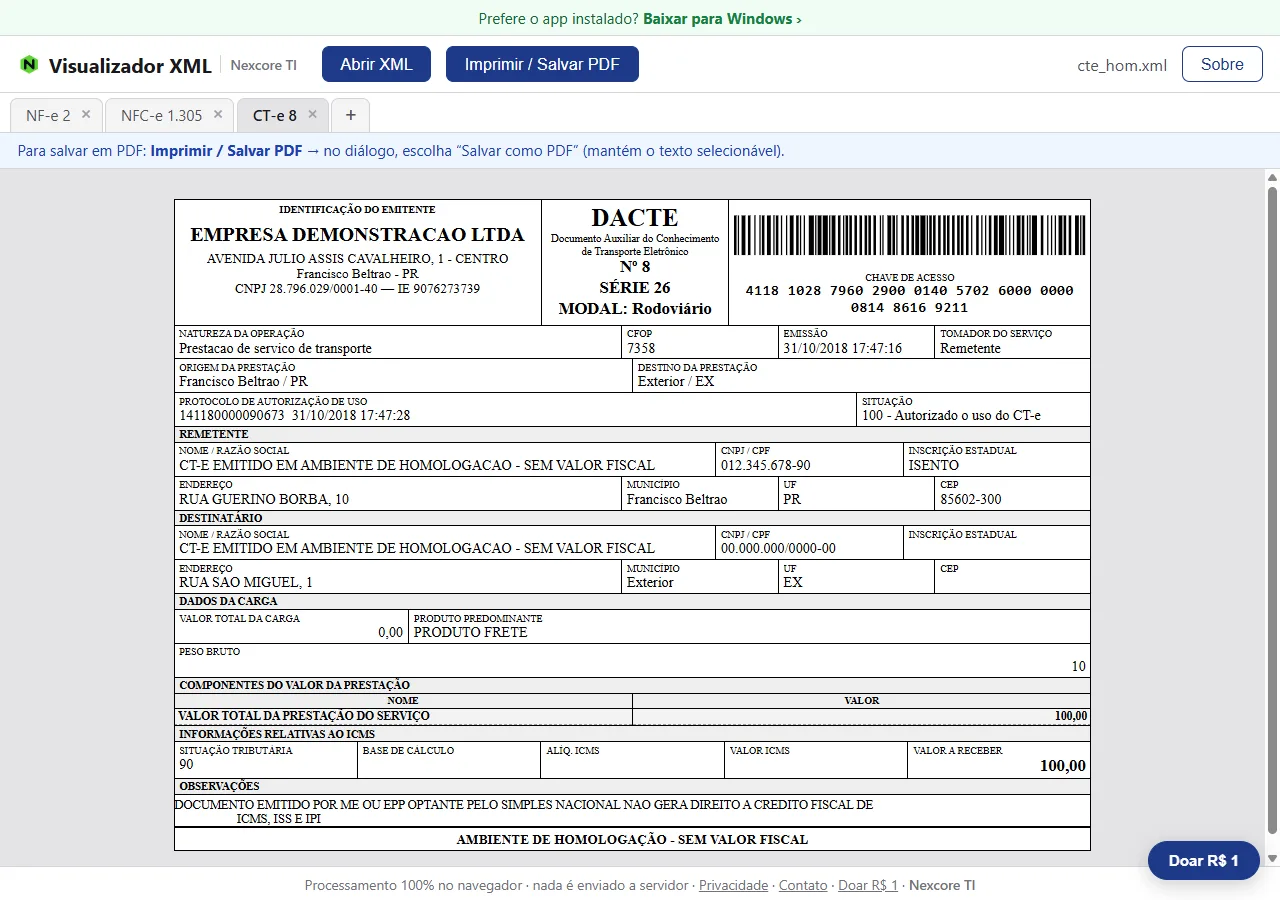Open the Contato footer link
The width and height of the screenshot is (1280, 900).
(x=803, y=885)
